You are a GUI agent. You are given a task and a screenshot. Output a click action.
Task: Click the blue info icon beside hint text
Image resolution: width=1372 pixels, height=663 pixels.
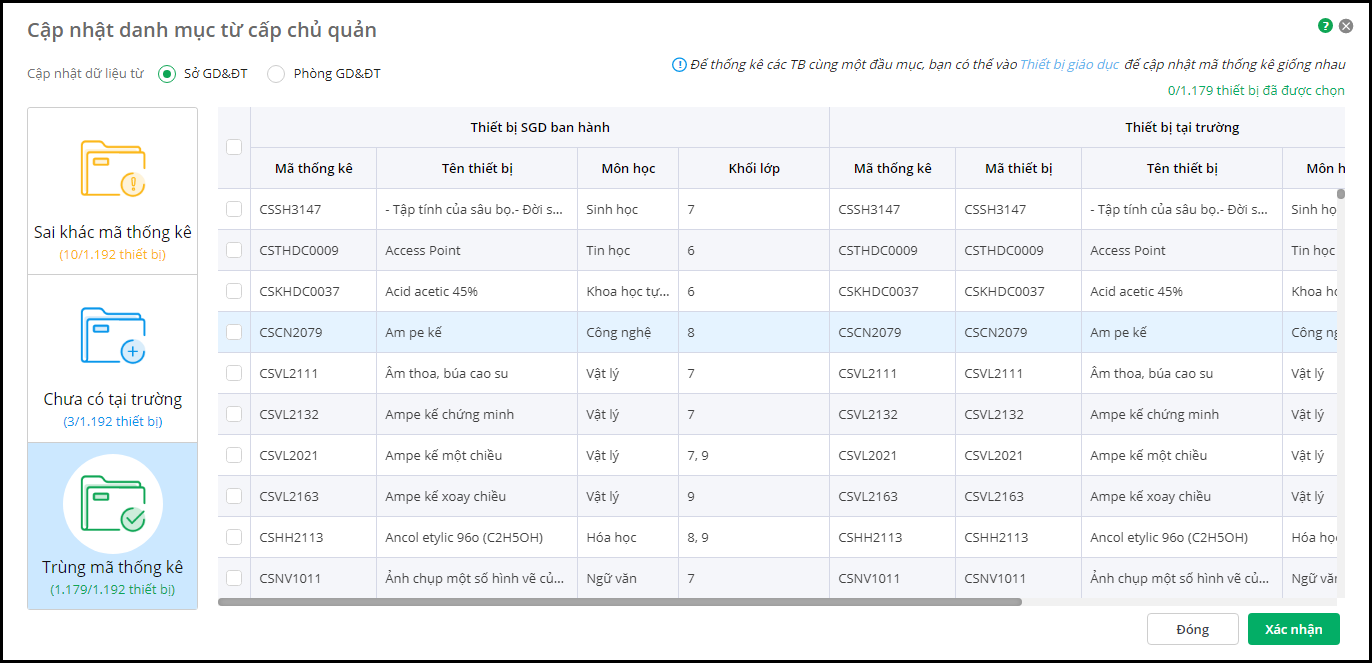pos(679,65)
